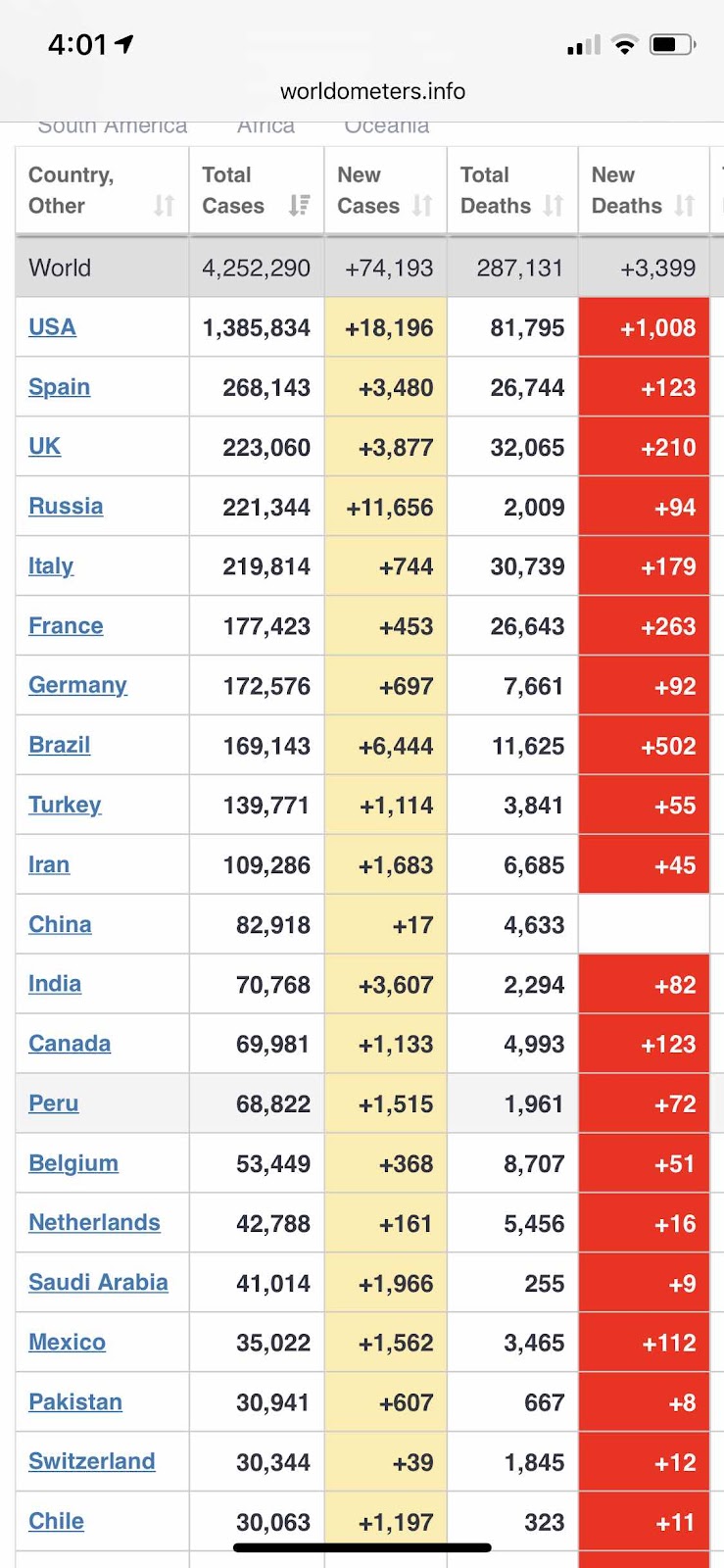Sort by New Deaths arrow icon

[x=685, y=206]
